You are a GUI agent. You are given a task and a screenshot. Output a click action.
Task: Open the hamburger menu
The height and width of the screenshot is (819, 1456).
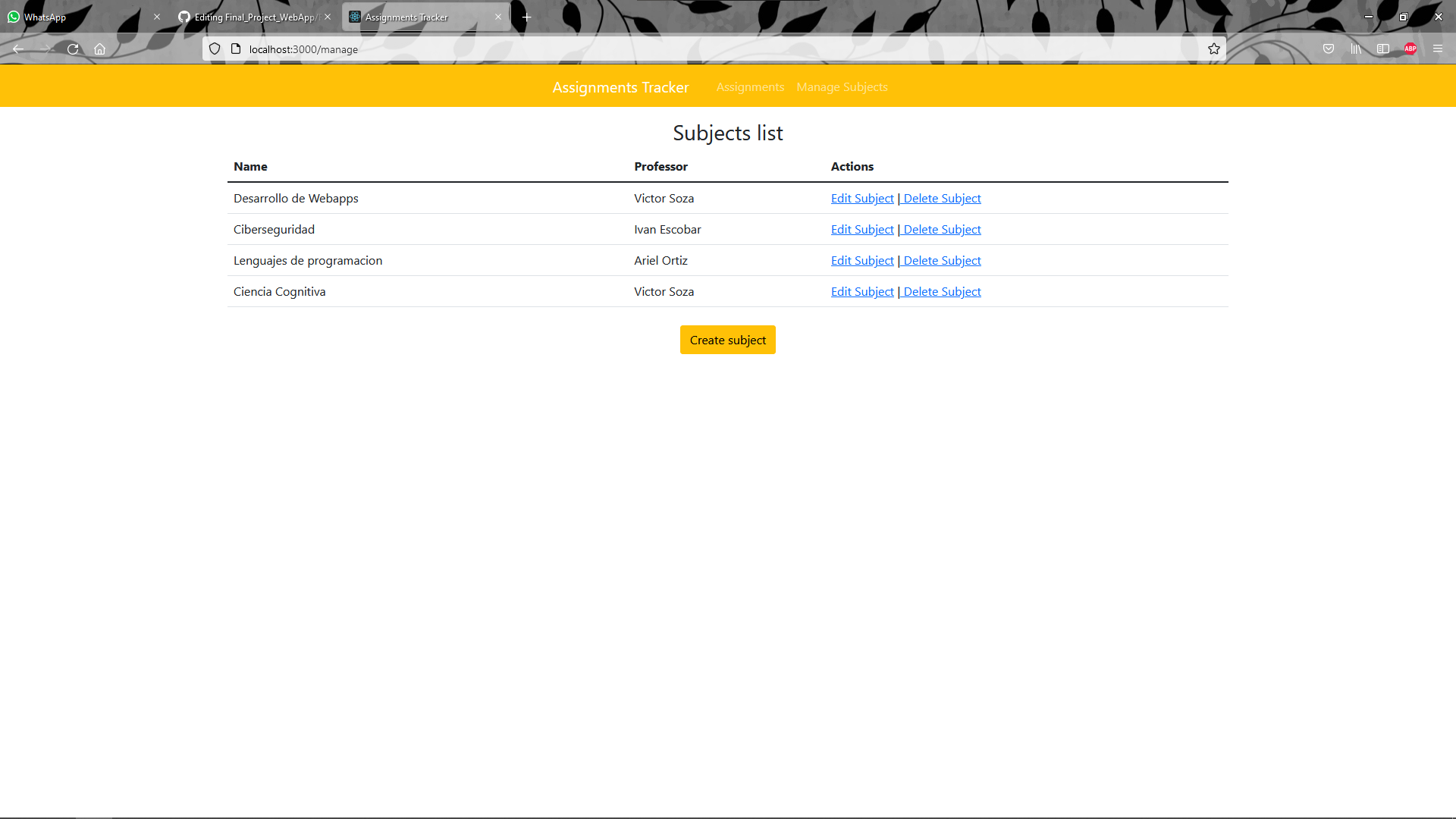click(1438, 49)
